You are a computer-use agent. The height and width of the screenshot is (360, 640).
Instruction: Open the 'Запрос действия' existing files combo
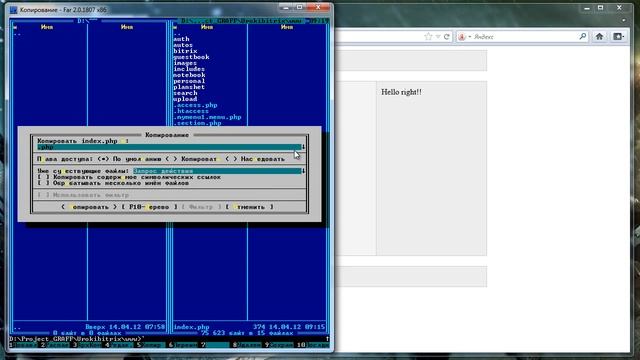click(217, 171)
